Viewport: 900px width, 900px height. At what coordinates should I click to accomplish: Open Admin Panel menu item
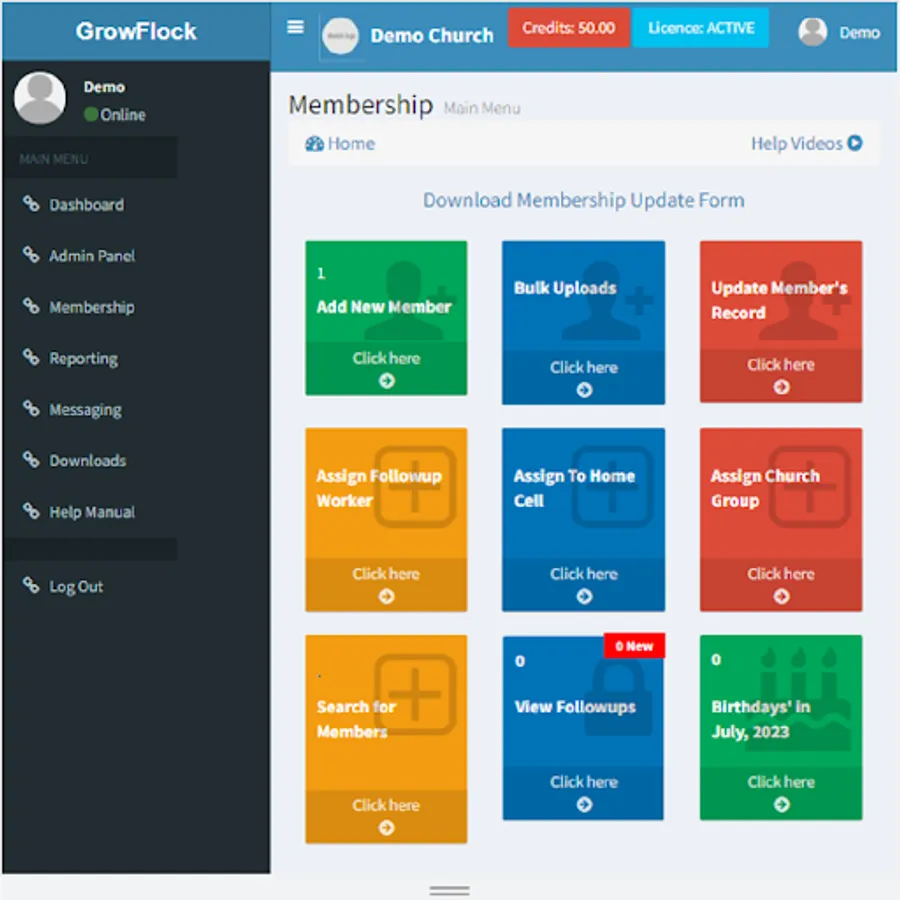point(92,255)
